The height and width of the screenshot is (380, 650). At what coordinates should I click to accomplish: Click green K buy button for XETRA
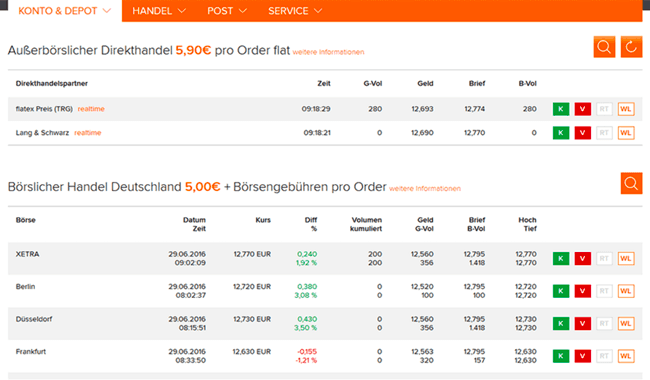561,259
